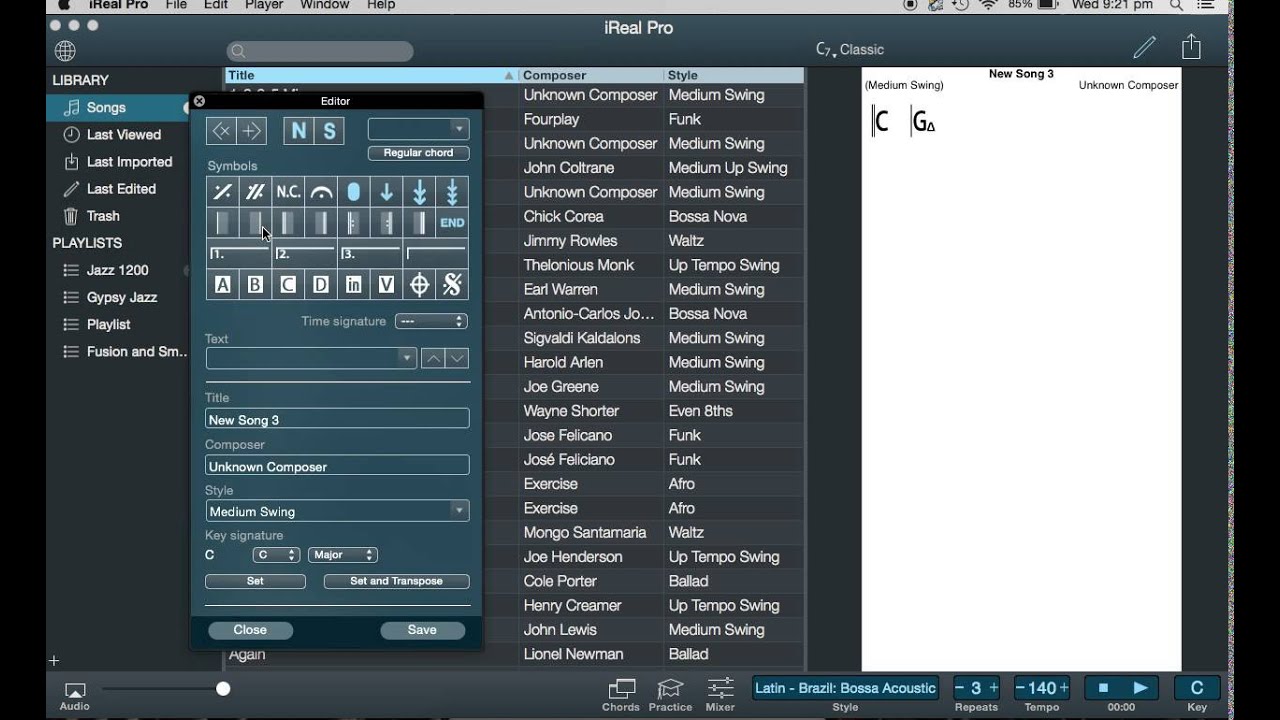Insert rehearsal mark B
Screen dimensions: 1280x720
click(x=256, y=285)
